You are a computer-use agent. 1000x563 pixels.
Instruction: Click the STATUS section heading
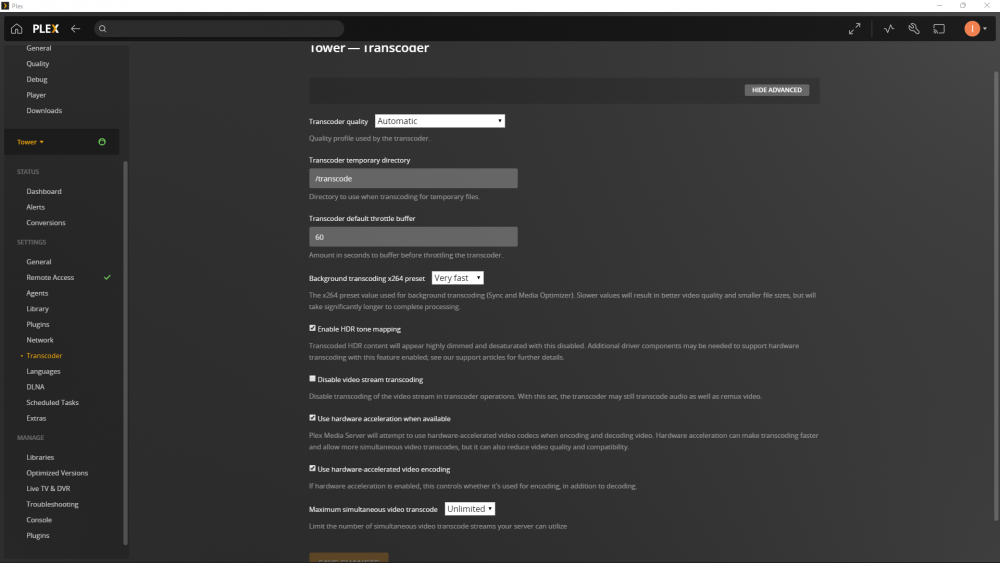tap(28, 172)
